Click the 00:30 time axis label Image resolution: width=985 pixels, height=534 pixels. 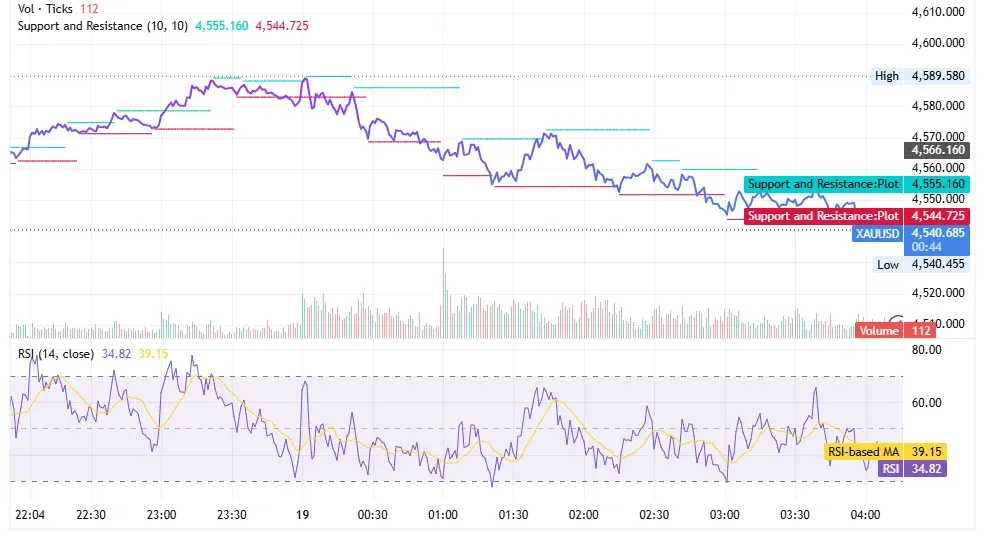(373, 515)
